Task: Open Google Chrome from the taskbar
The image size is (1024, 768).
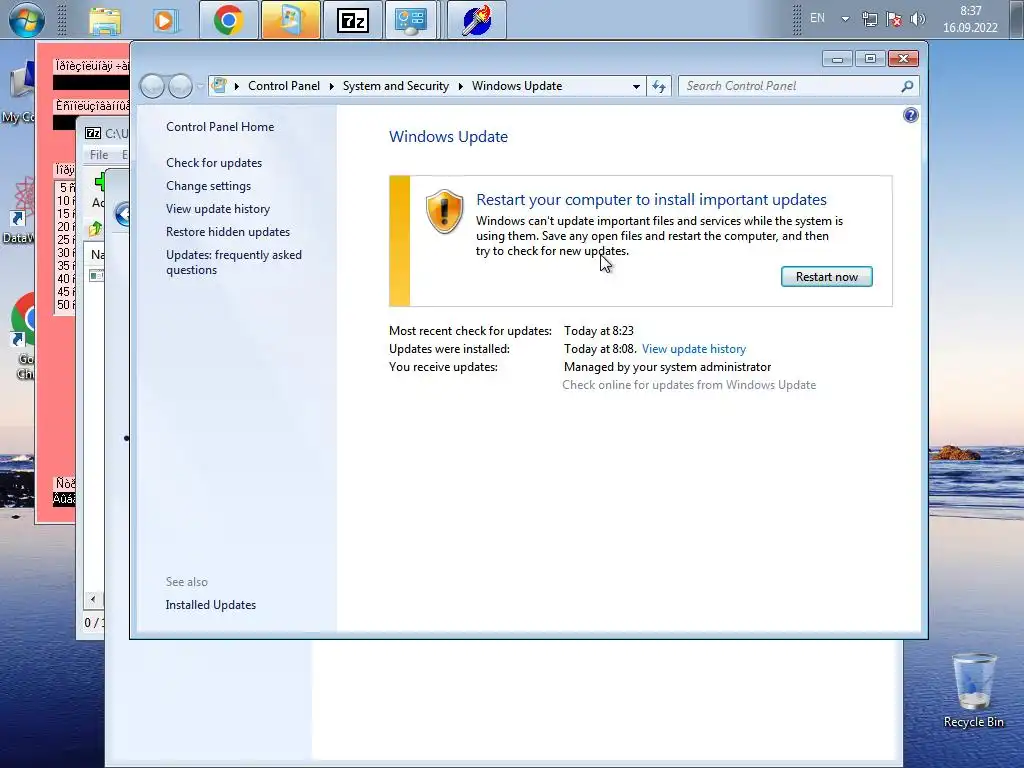Action: point(228,20)
